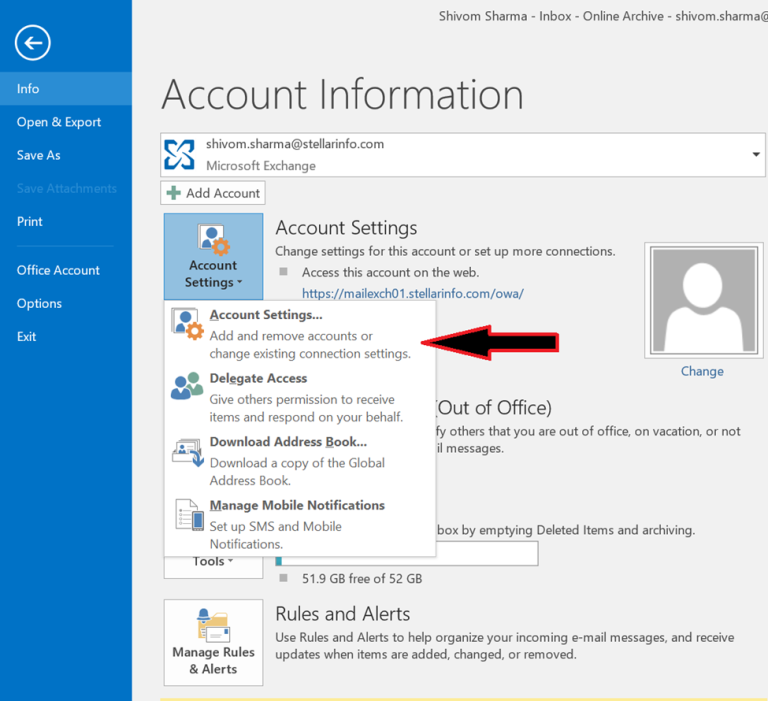
Task: Click the profile picture placeholder
Action: click(x=704, y=300)
